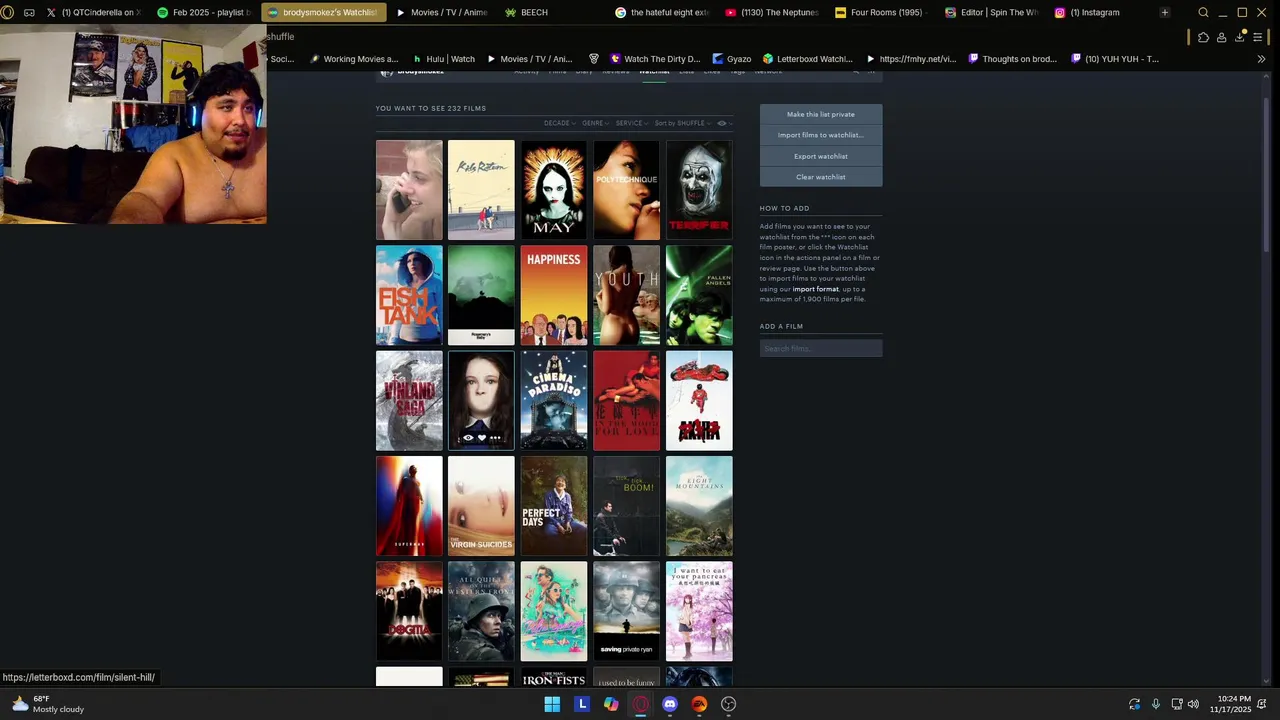Click the microphone tray icon
This screenshot has width=1280, height=720.
[1156, 704]
